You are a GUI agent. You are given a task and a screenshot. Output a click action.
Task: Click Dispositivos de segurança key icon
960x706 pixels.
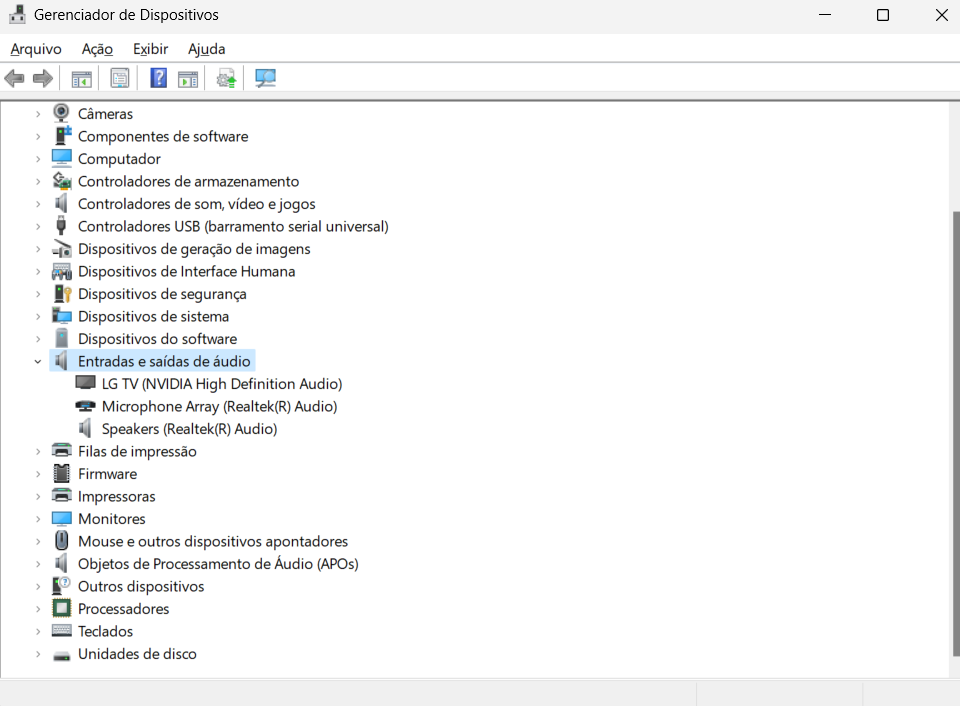[62, 294]
